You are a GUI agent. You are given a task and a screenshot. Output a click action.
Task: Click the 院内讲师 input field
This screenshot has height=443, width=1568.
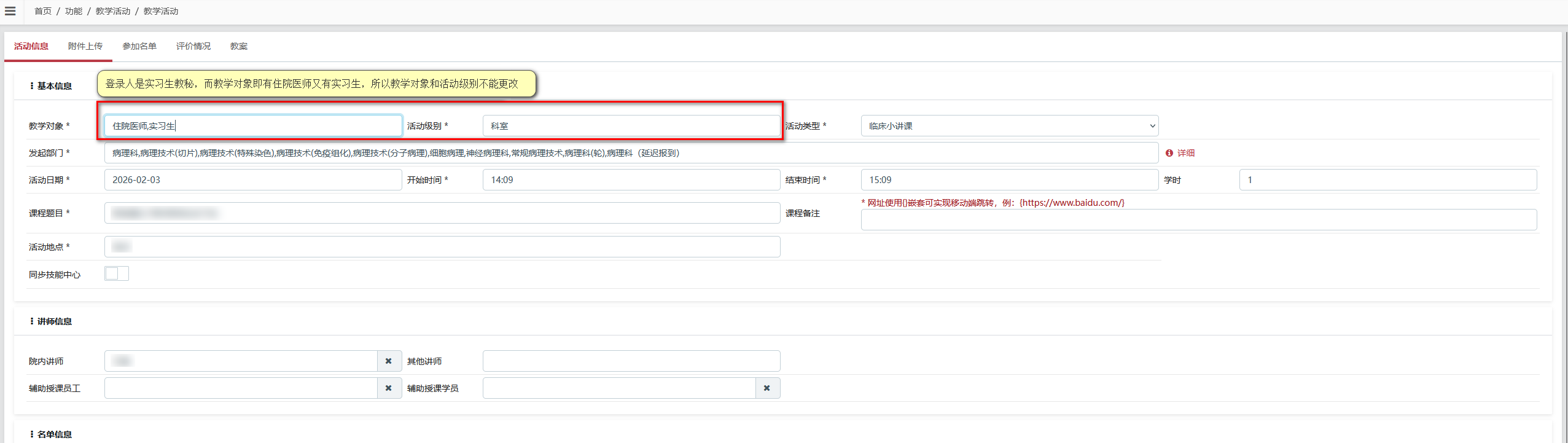coord(241,361)
